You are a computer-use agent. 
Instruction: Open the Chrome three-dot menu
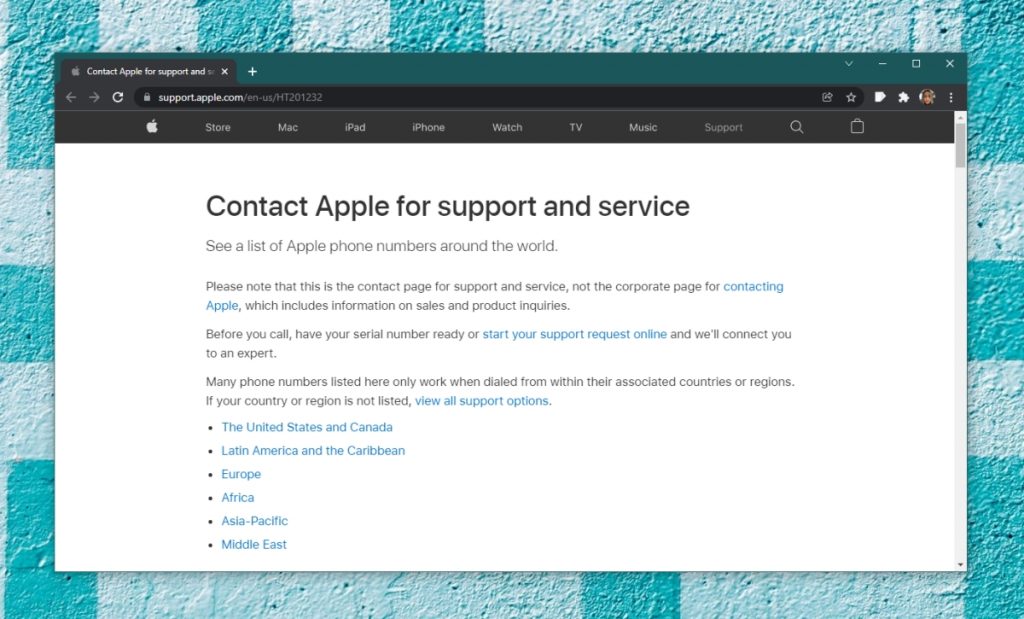tap(951, 97)
